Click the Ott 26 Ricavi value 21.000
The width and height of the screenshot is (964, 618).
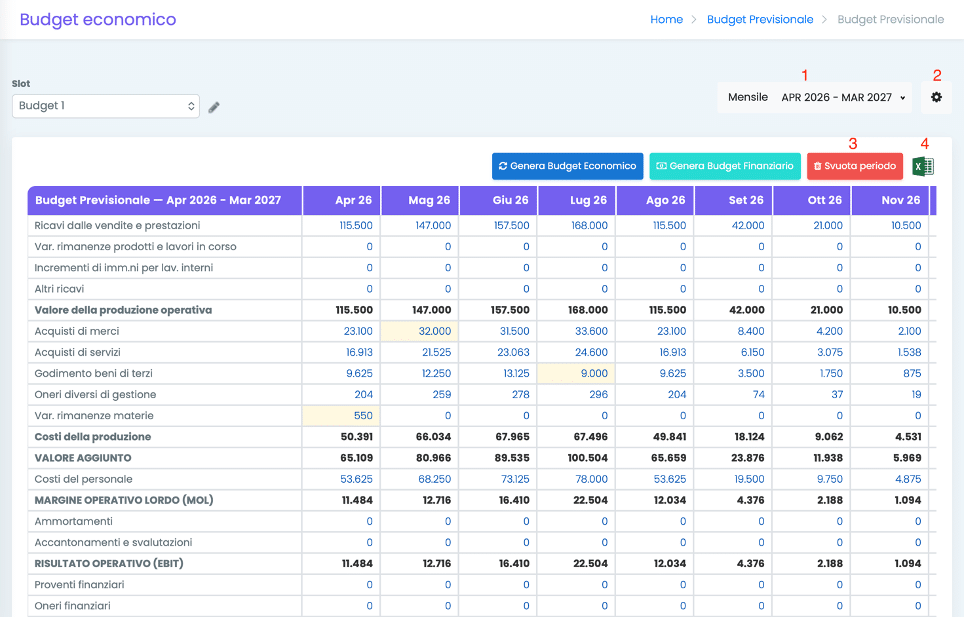click(827, 226)
